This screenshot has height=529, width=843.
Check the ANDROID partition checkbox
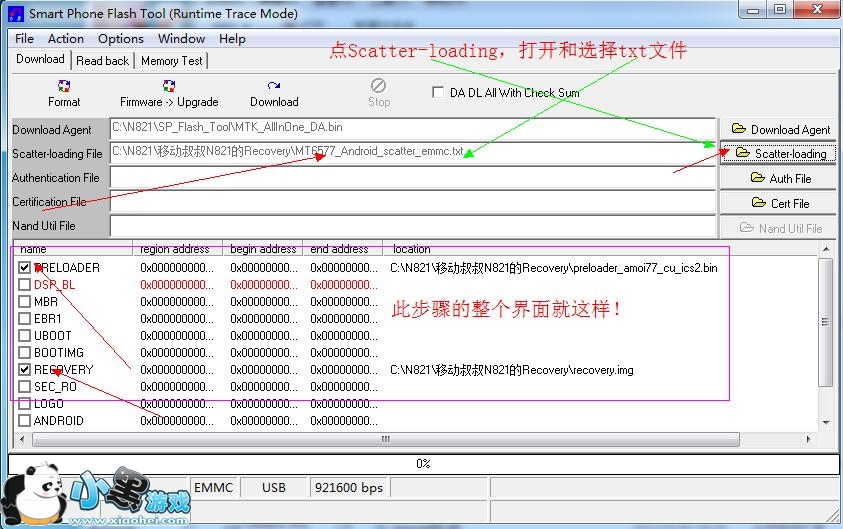tap(24, 420)
